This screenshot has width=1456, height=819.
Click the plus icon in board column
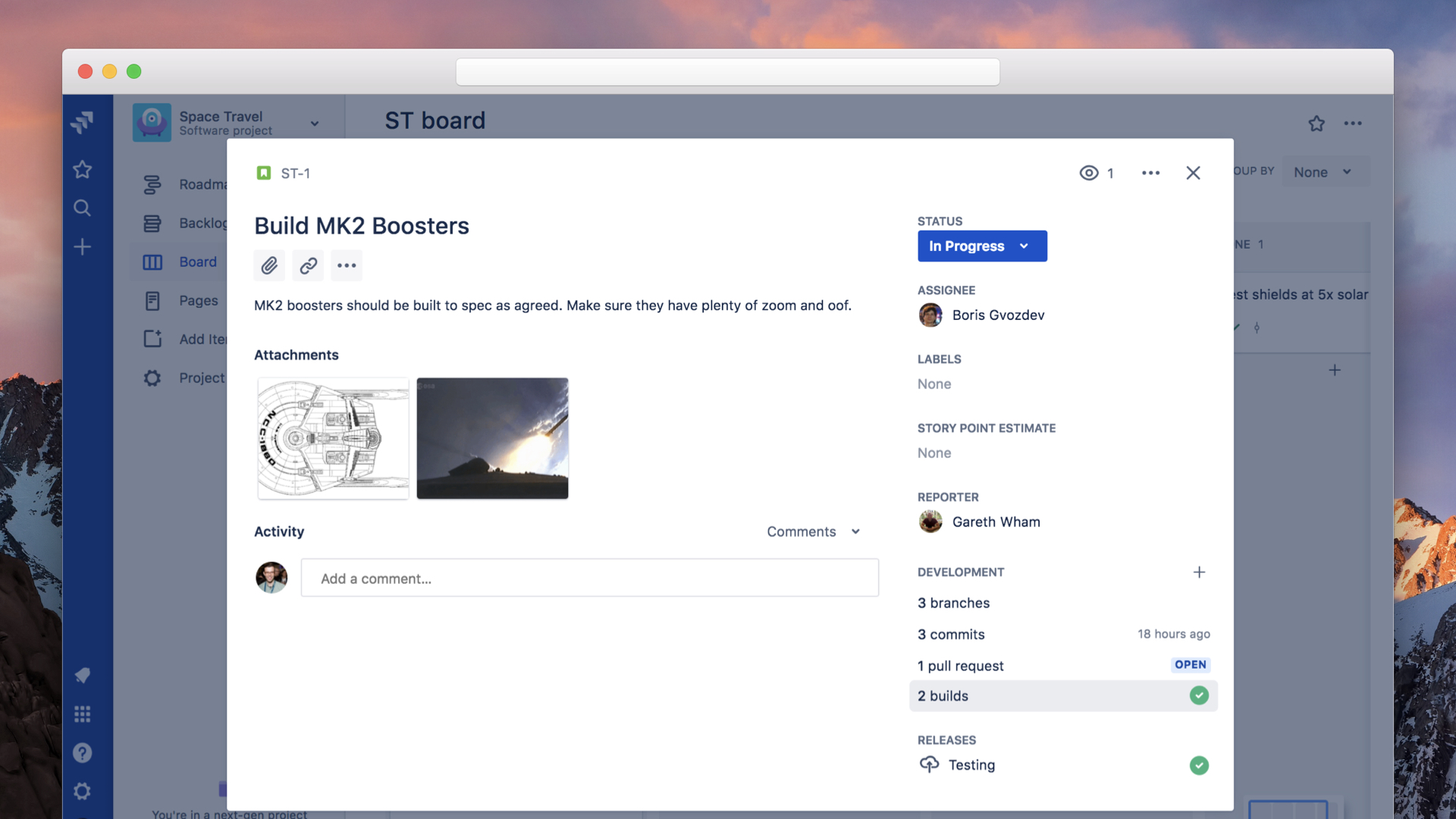point(1335,370)
